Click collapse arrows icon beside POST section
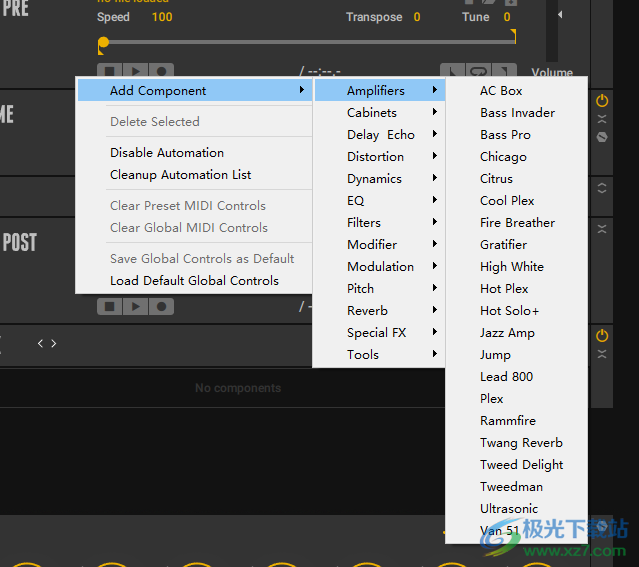 [x=602, y=229]
